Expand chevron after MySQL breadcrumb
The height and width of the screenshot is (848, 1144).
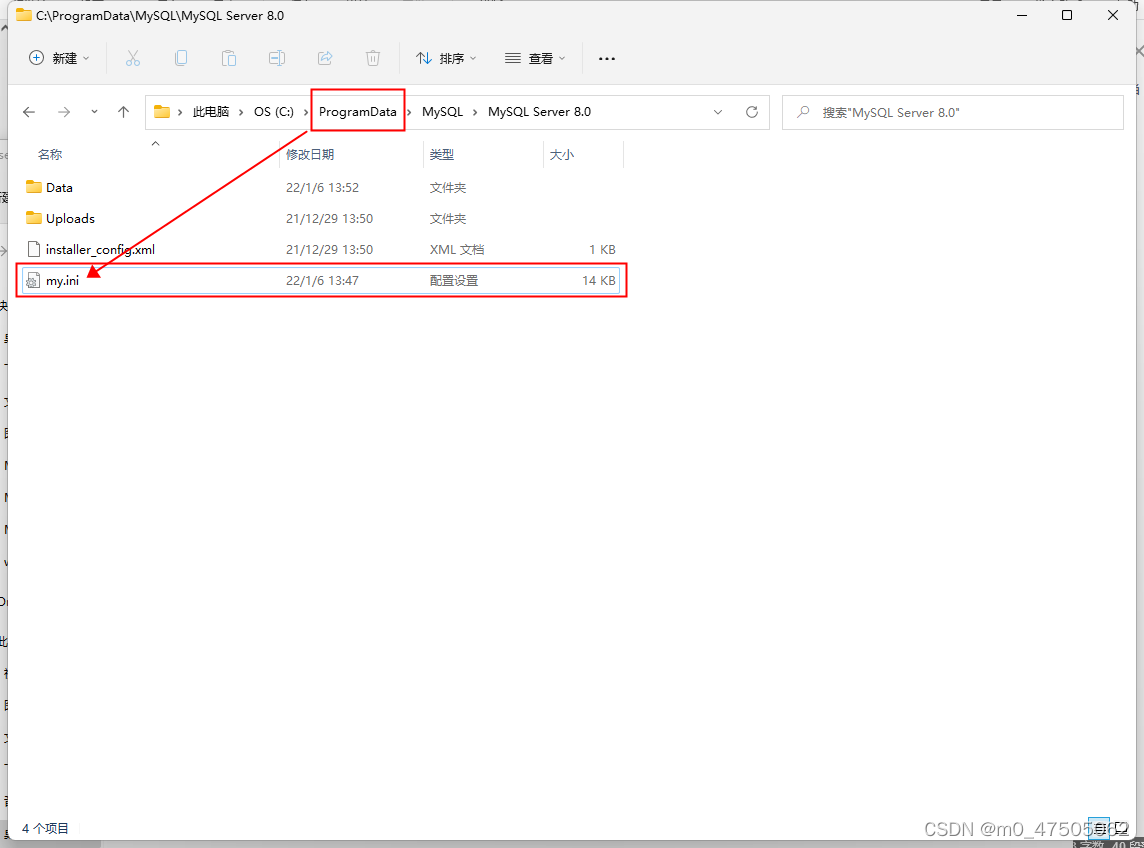[475, 112]
